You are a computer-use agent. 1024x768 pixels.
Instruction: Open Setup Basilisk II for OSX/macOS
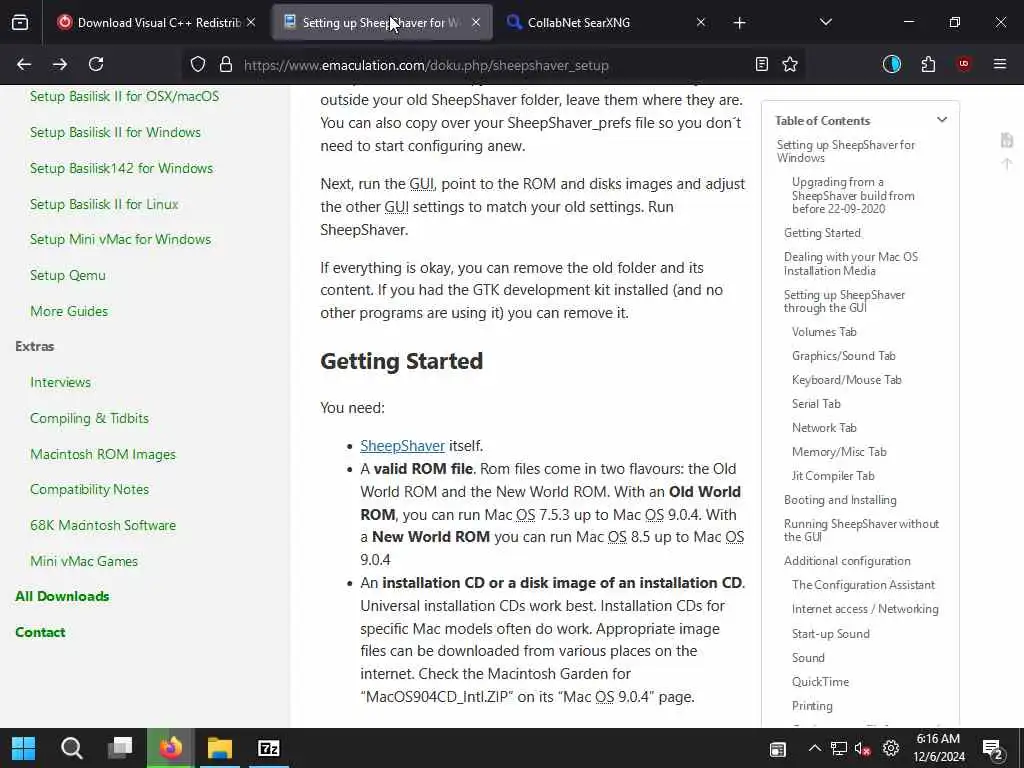tap(124, 96)
